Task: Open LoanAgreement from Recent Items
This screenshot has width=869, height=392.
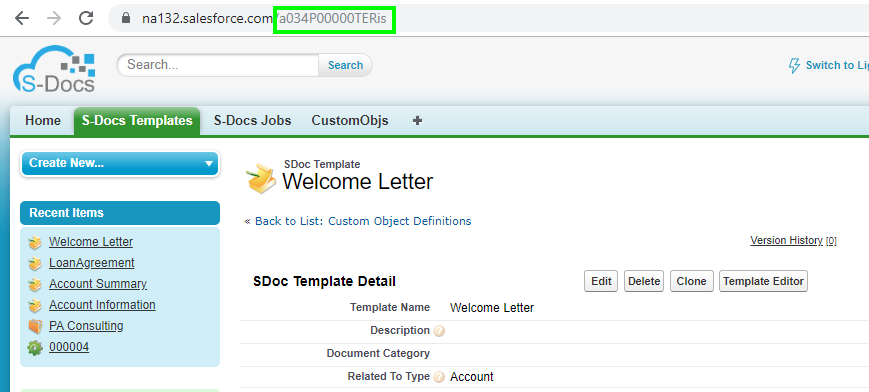Action: click(91, 263)
